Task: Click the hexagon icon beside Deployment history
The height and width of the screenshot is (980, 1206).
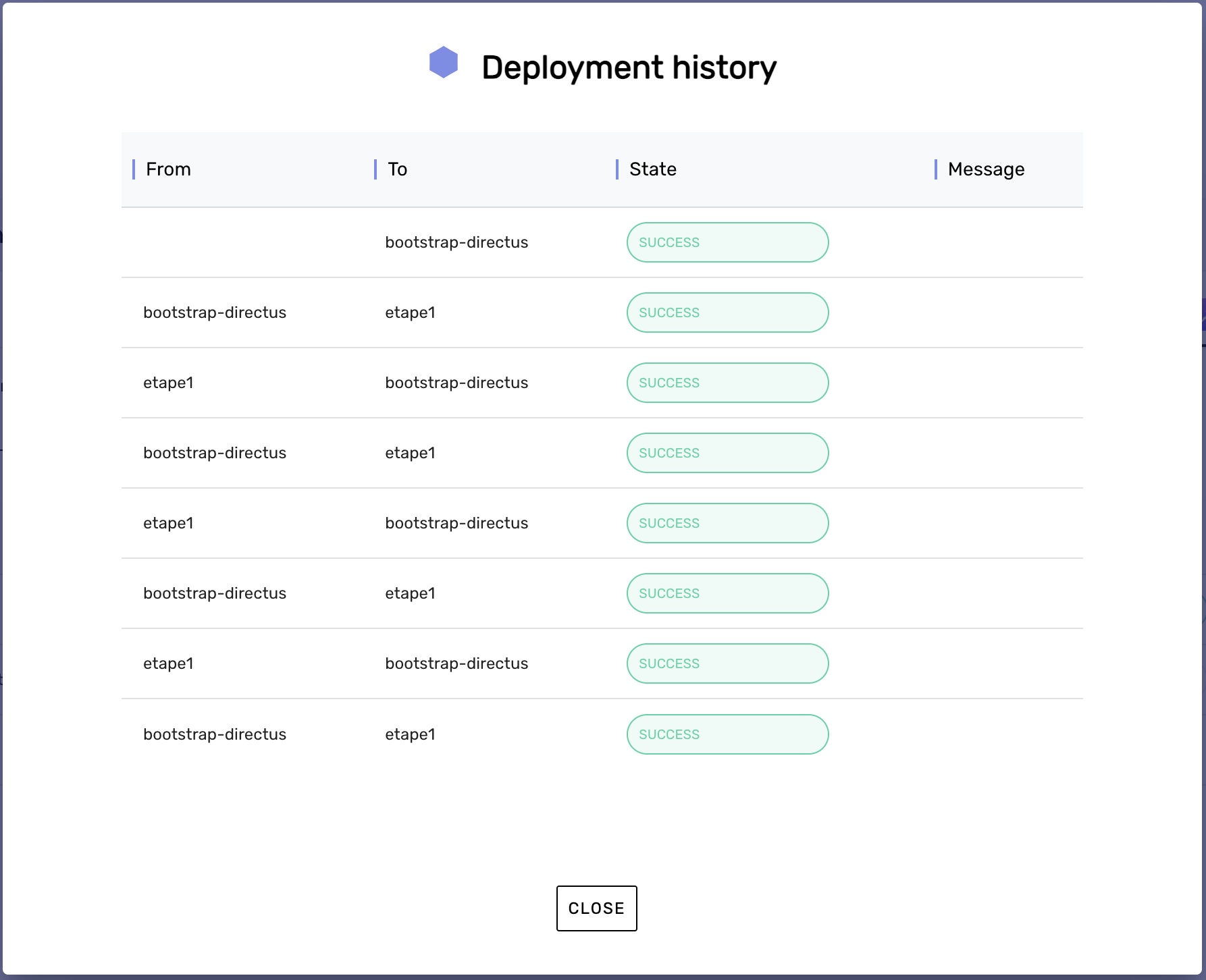Action: click(x=444, y=62)
